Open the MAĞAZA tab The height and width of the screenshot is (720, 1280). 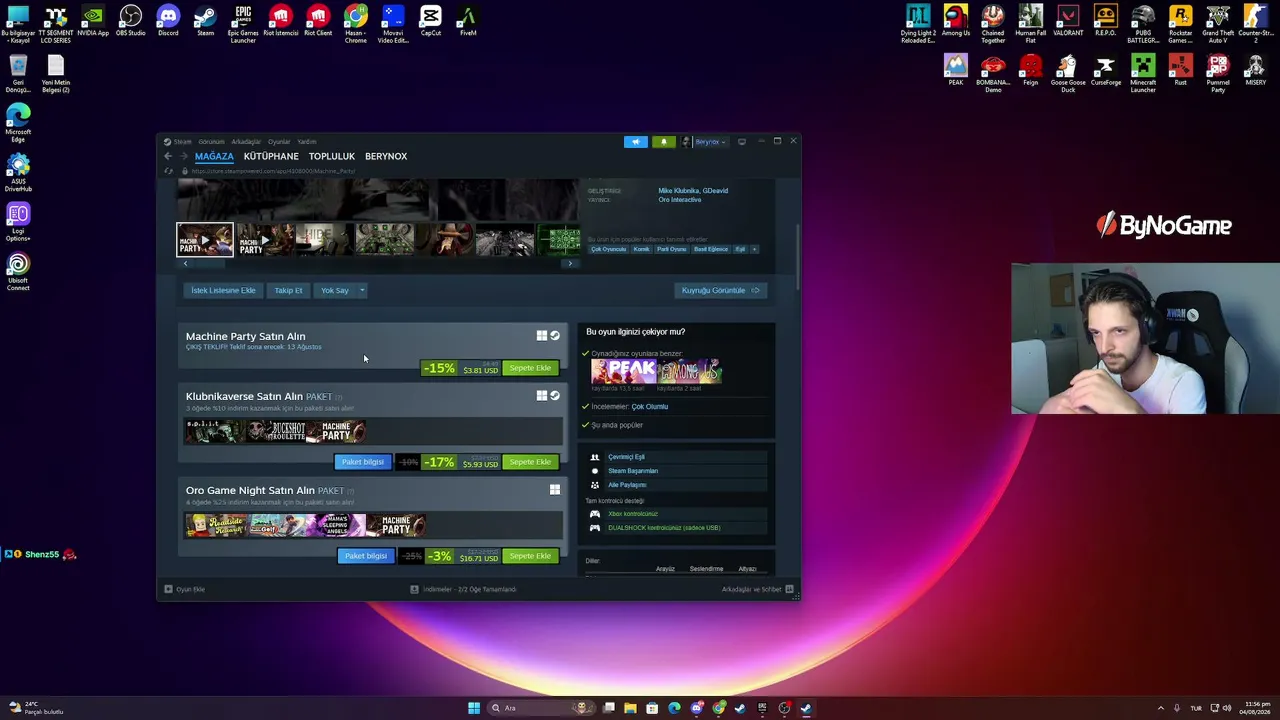[x=214, y=156]
